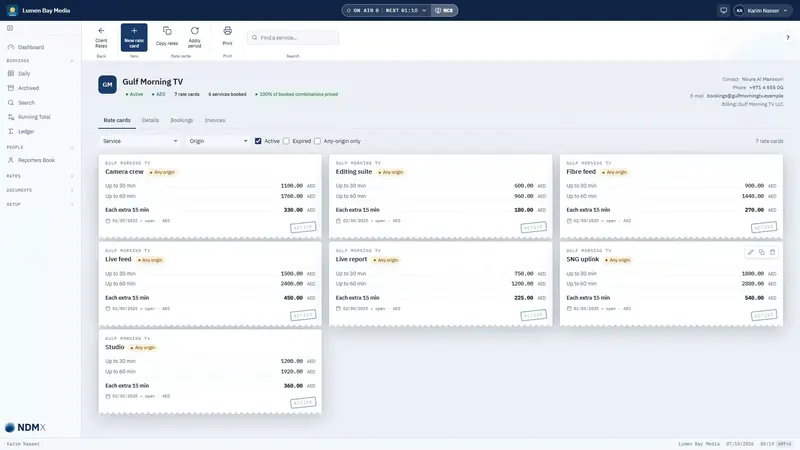Viewport: 800px width, 450px height.
Task: Click the phone number +971 4 555
Action: [x=766, y=88]
